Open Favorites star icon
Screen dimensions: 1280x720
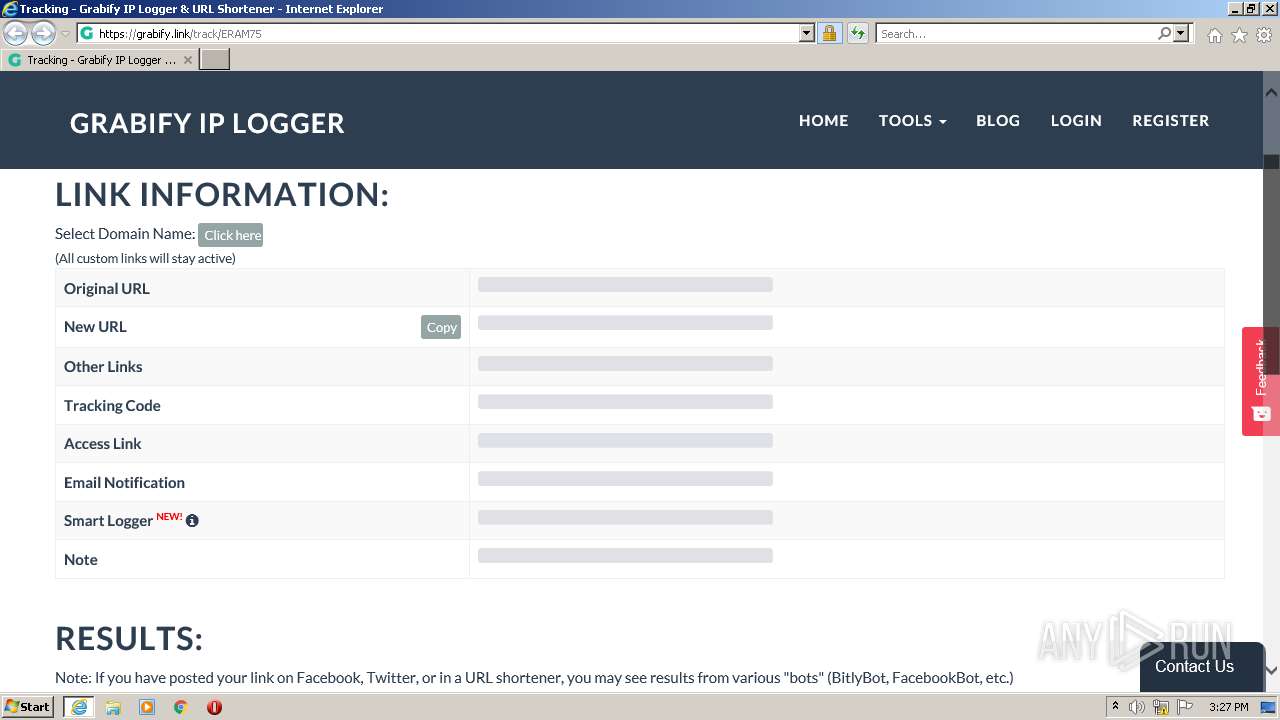1239,35
